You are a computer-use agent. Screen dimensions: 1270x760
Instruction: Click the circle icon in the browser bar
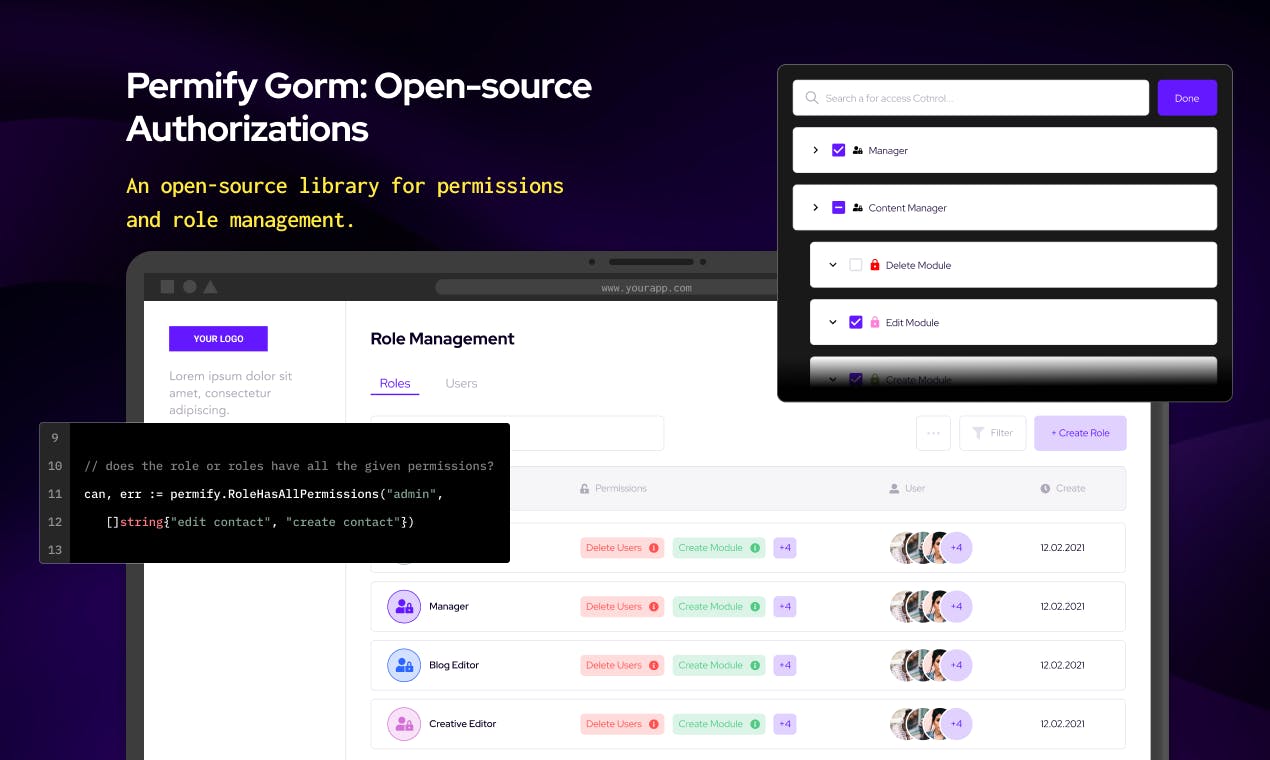189,287
